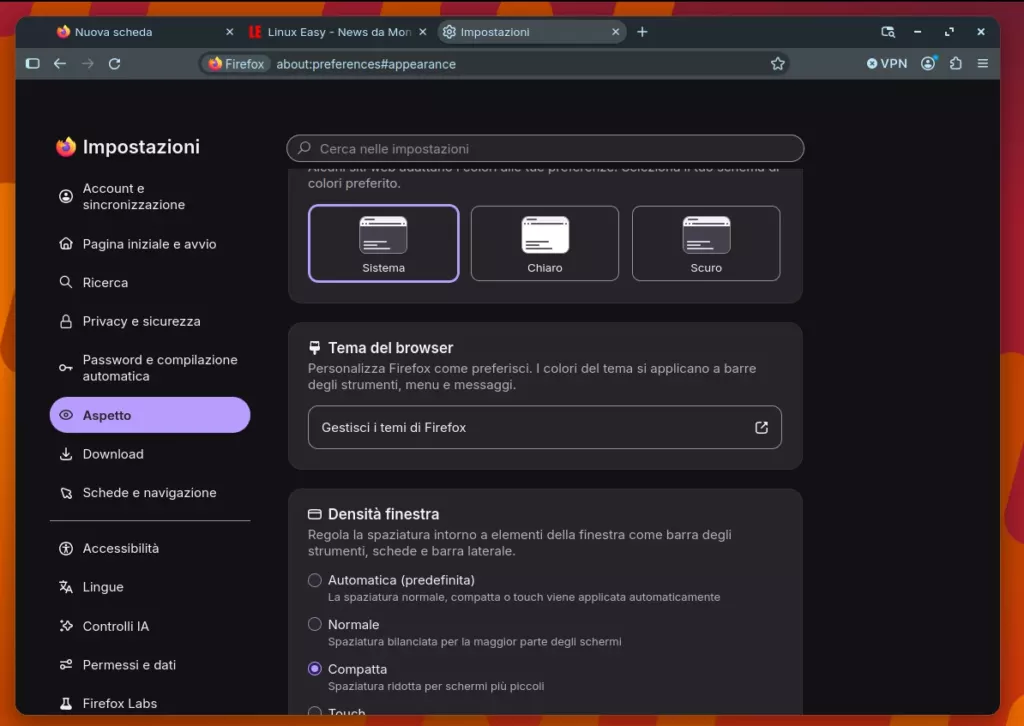
Task: Open Accessibilità settings
Action: tap(150, 548)
